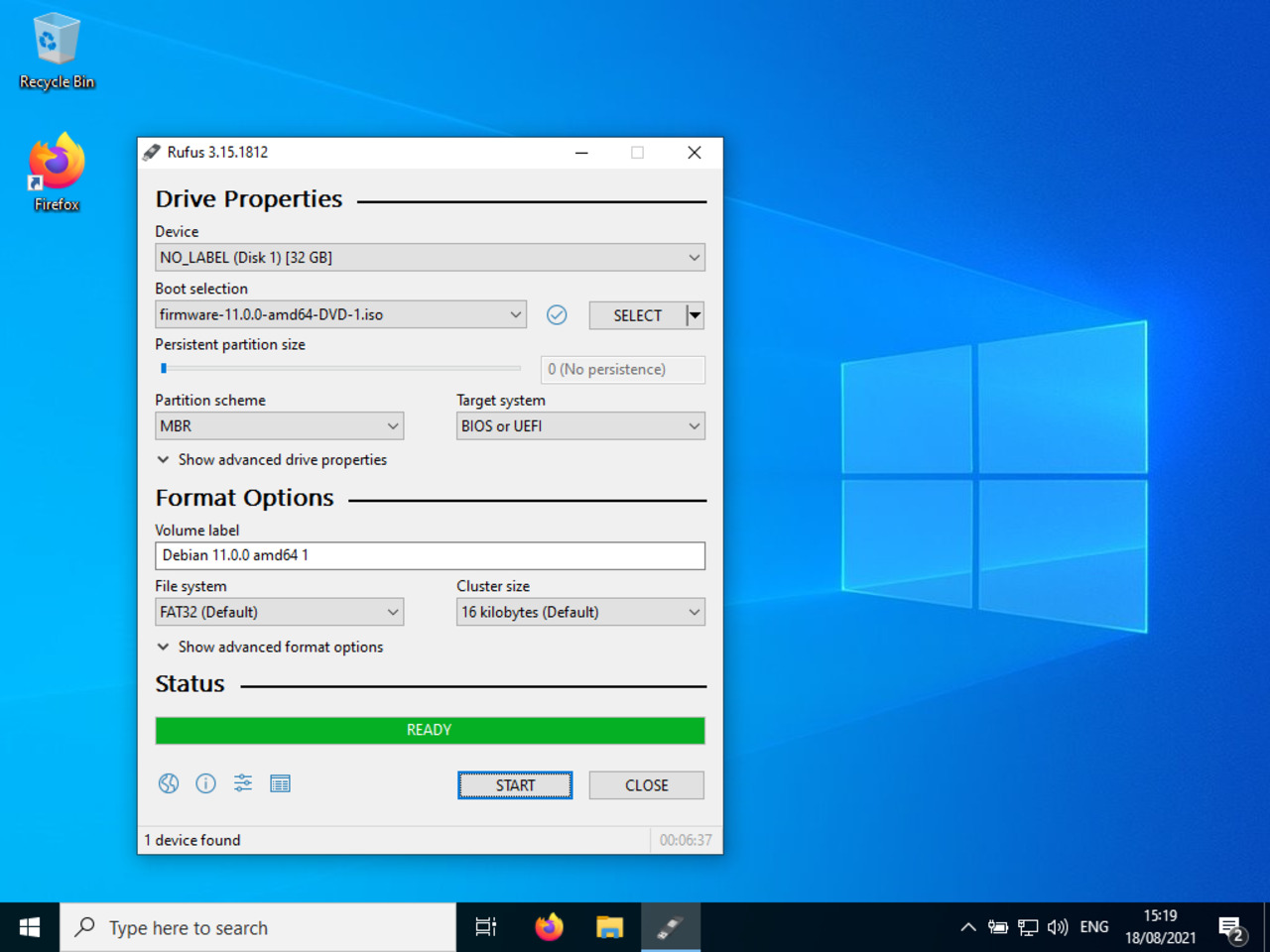Screen dimensions: 1270x952
Task: Select the Firefox desktop shortcut
Action: pyautogui.click(x=57, y=174)
